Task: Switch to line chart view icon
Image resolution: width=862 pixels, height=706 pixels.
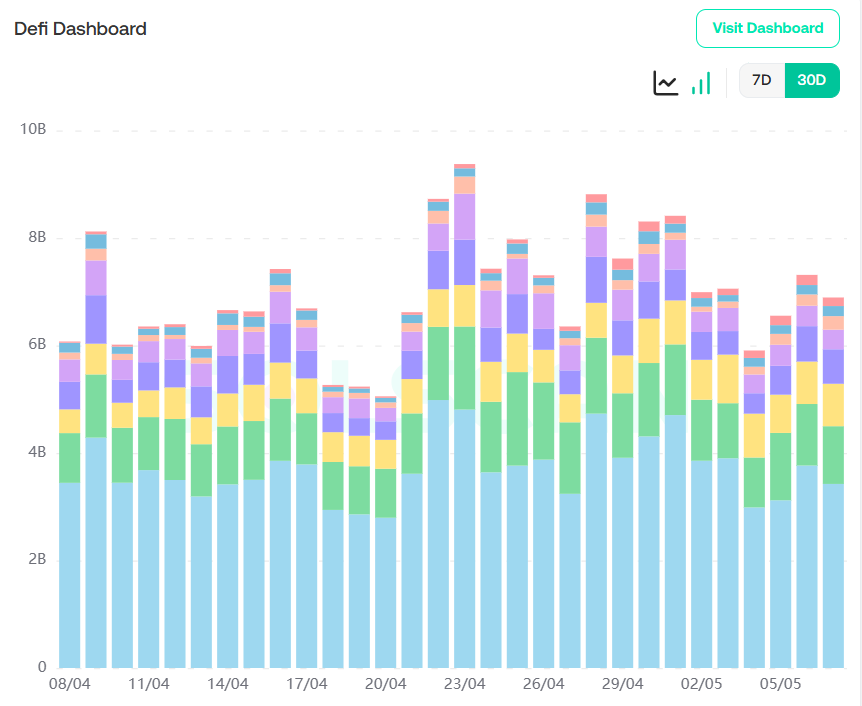Action: click(666, 82)
